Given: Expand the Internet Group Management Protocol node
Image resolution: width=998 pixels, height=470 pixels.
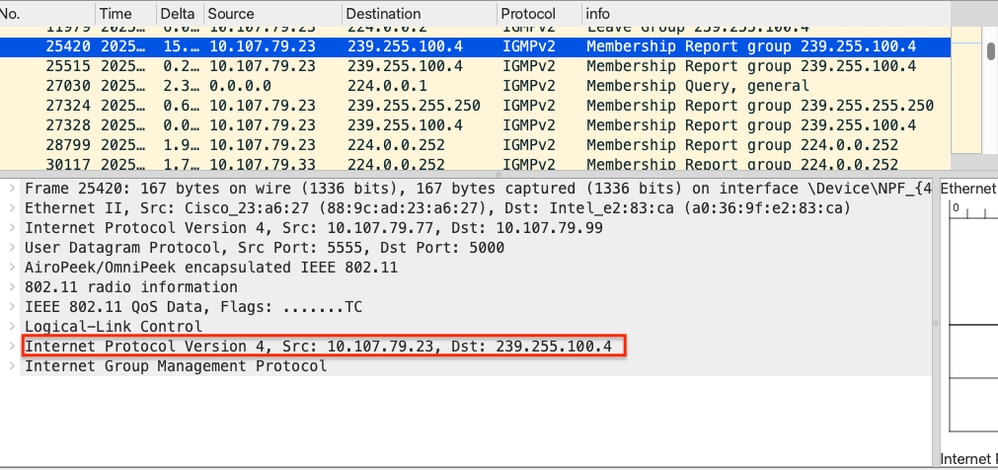Looking at the screenshot, I should pos(12,366).
